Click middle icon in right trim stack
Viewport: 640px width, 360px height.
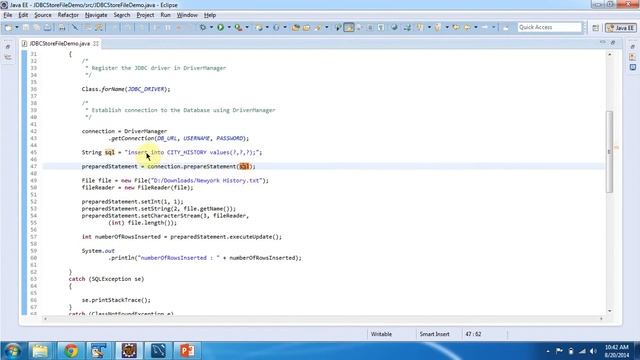tap(632, 57)
